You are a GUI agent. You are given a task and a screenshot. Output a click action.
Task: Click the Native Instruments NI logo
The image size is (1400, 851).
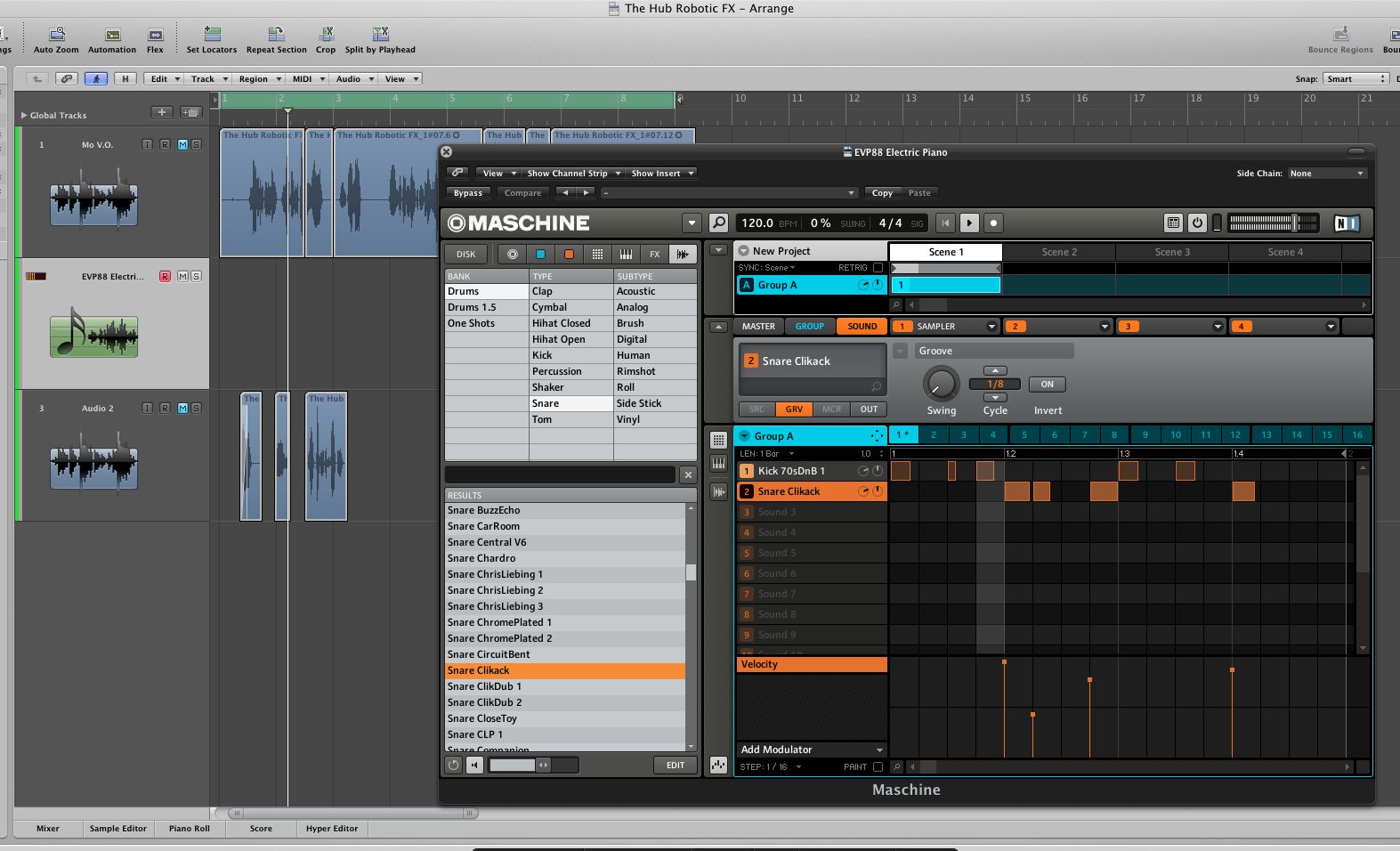1347,223
